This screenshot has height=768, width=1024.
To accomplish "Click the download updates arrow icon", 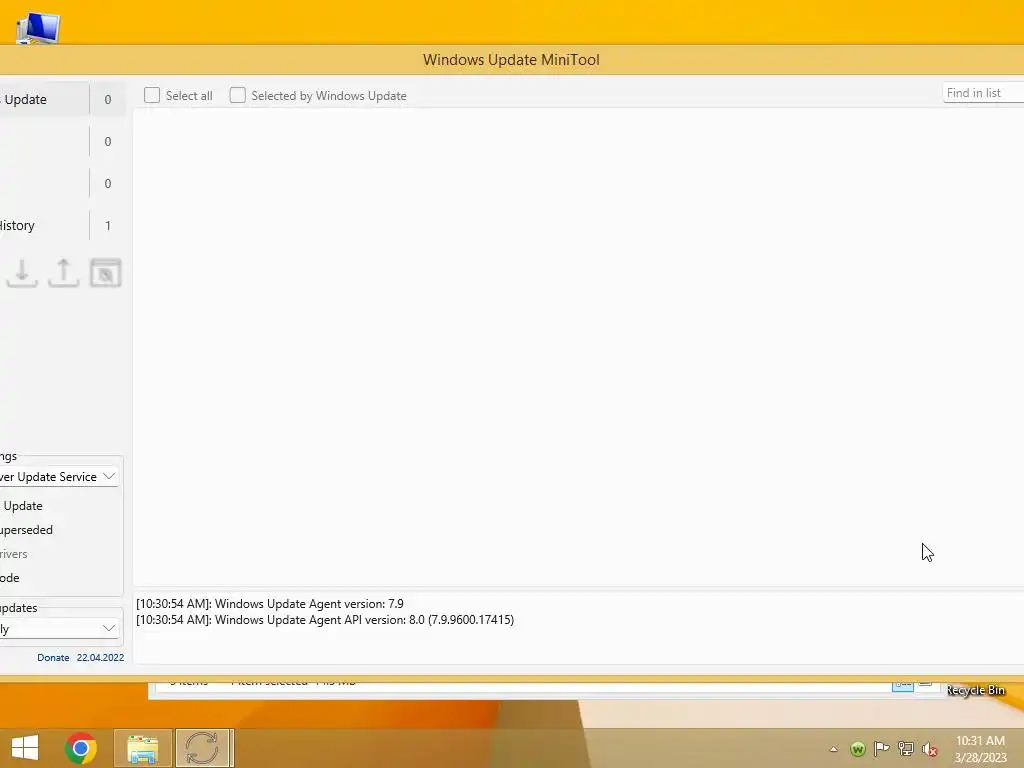I will click(22, 273).
